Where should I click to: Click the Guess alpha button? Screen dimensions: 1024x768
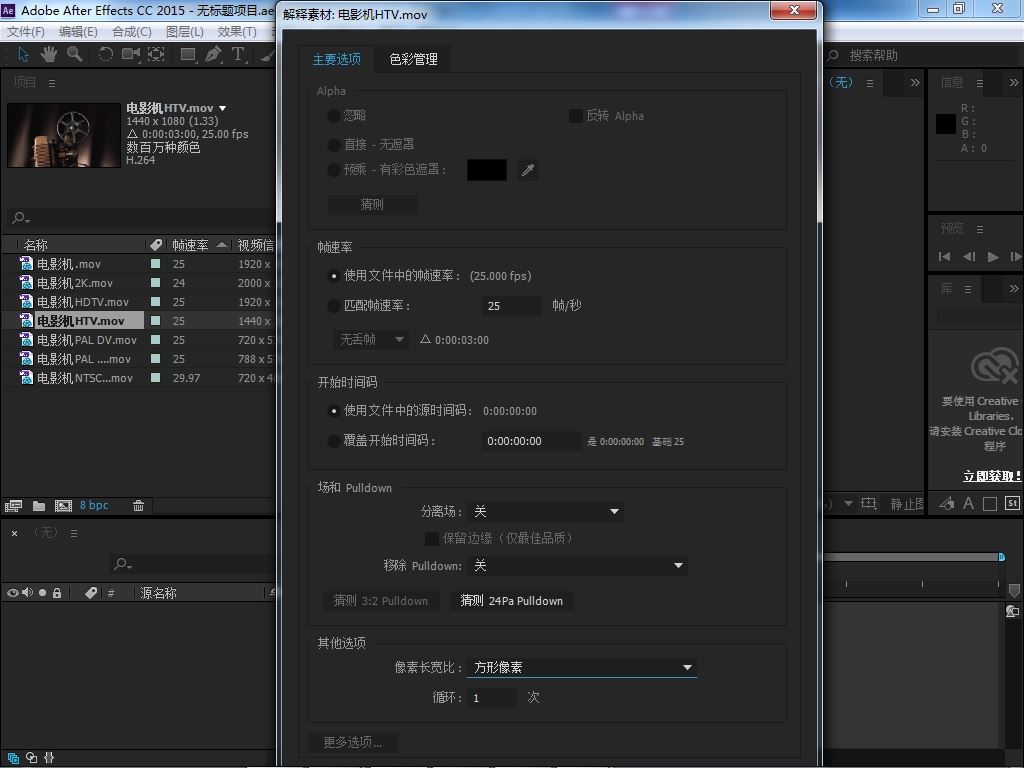[x=372, y=204]
